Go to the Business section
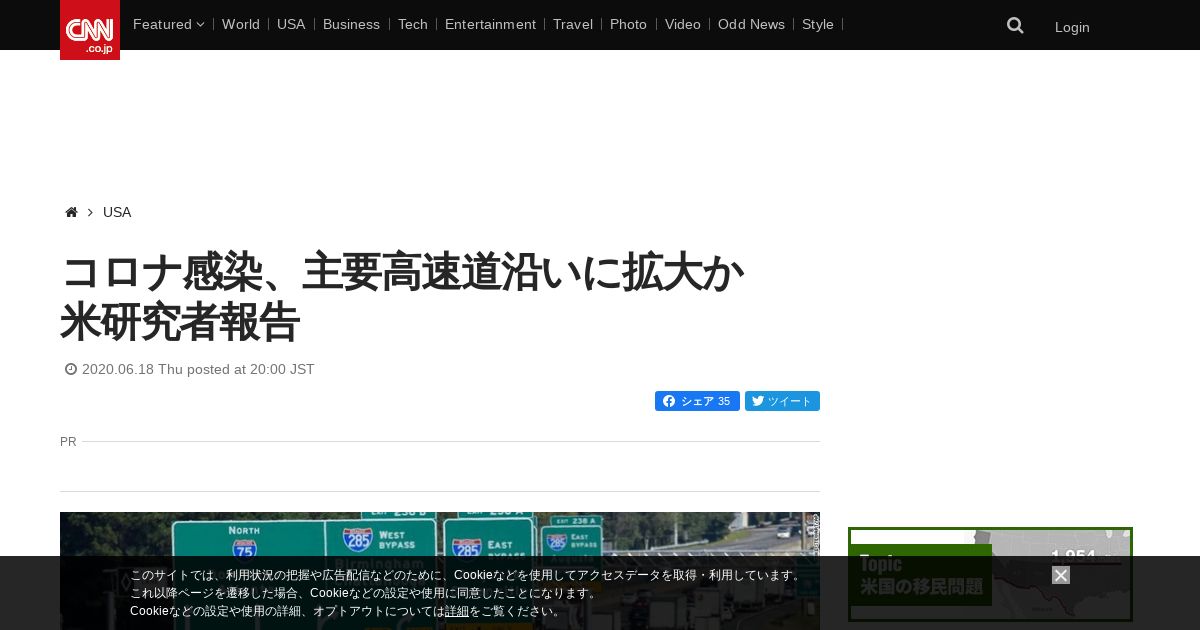Screen dimensions: 1200x630 [351, 24]
